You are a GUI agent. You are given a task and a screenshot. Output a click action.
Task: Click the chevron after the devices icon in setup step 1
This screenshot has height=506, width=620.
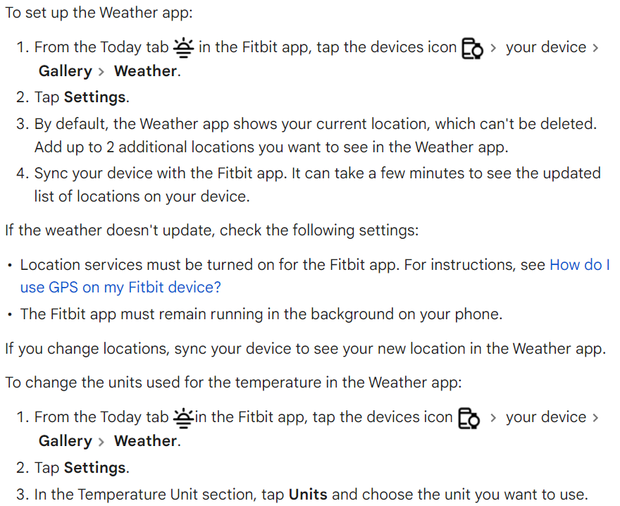(x=494, y=48)
